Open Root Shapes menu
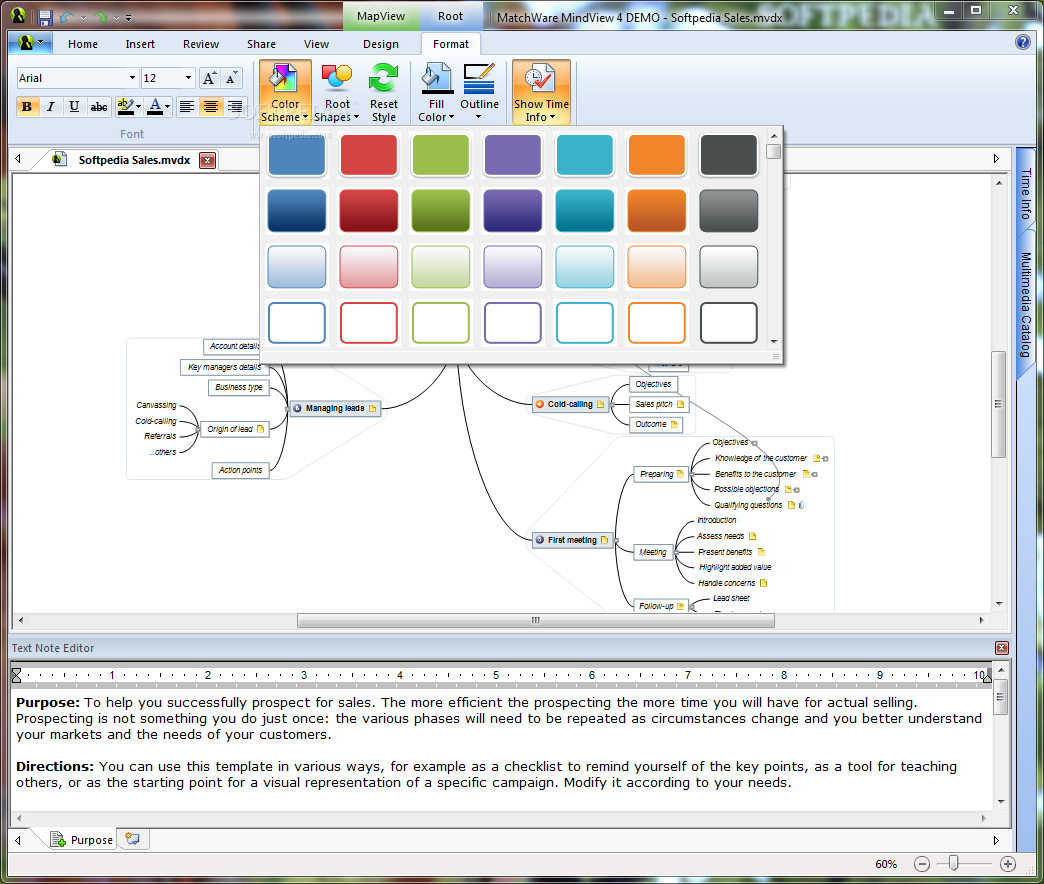 coord(337,92)
